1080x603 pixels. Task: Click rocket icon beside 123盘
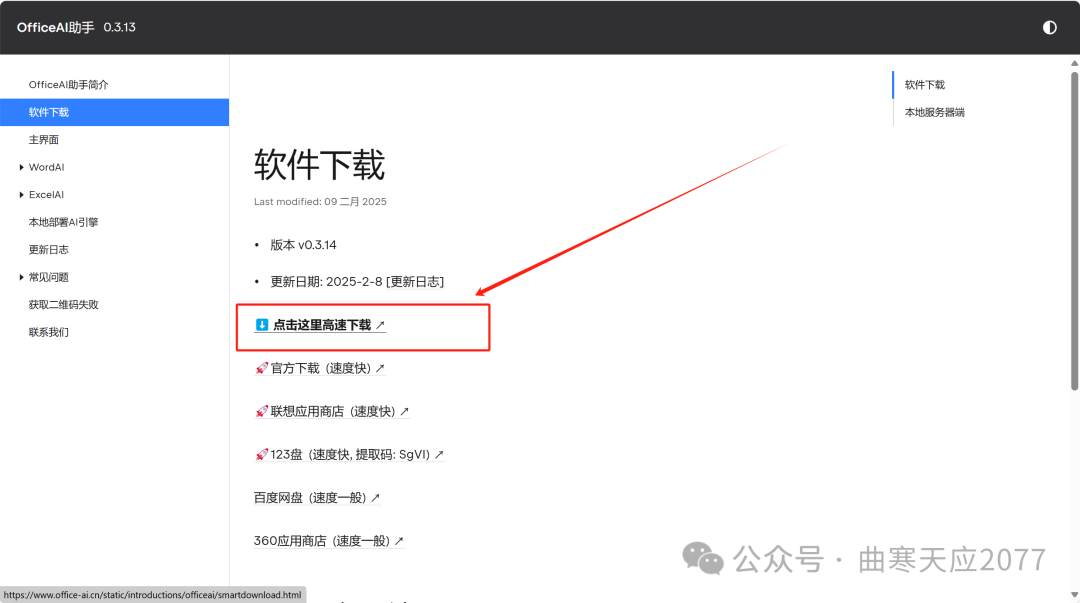coord(261,455)
